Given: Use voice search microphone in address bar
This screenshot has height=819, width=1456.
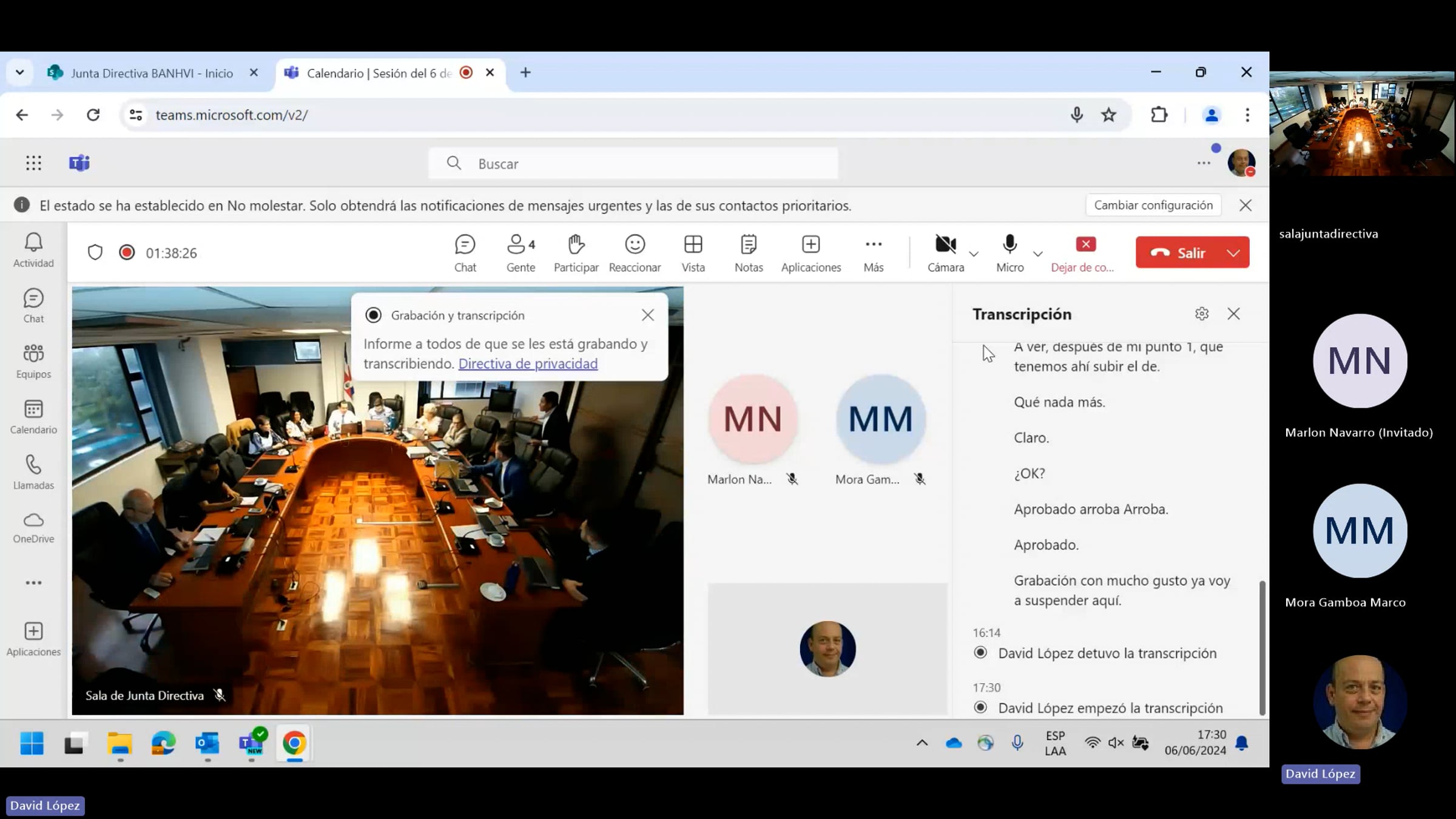Looking at the screenshot, I should 1076,115.
